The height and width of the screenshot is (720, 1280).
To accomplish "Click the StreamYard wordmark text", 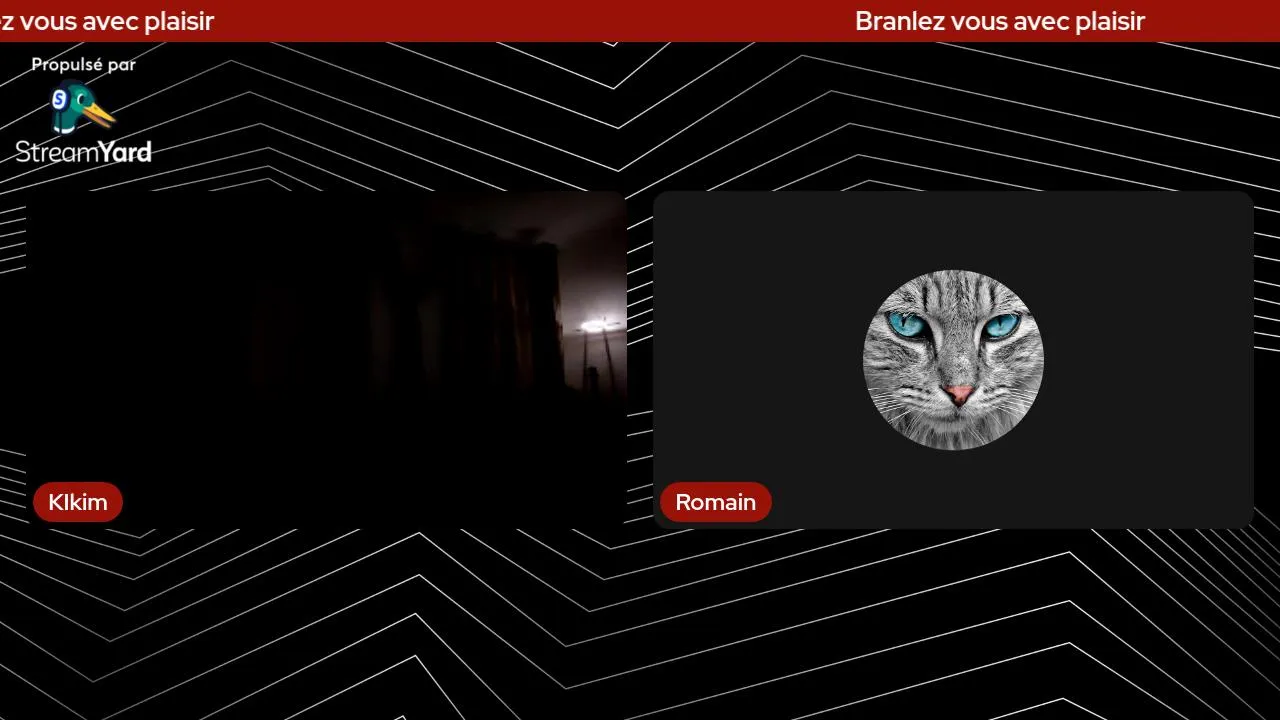I will pyautogui.click(x=83, y=152).
